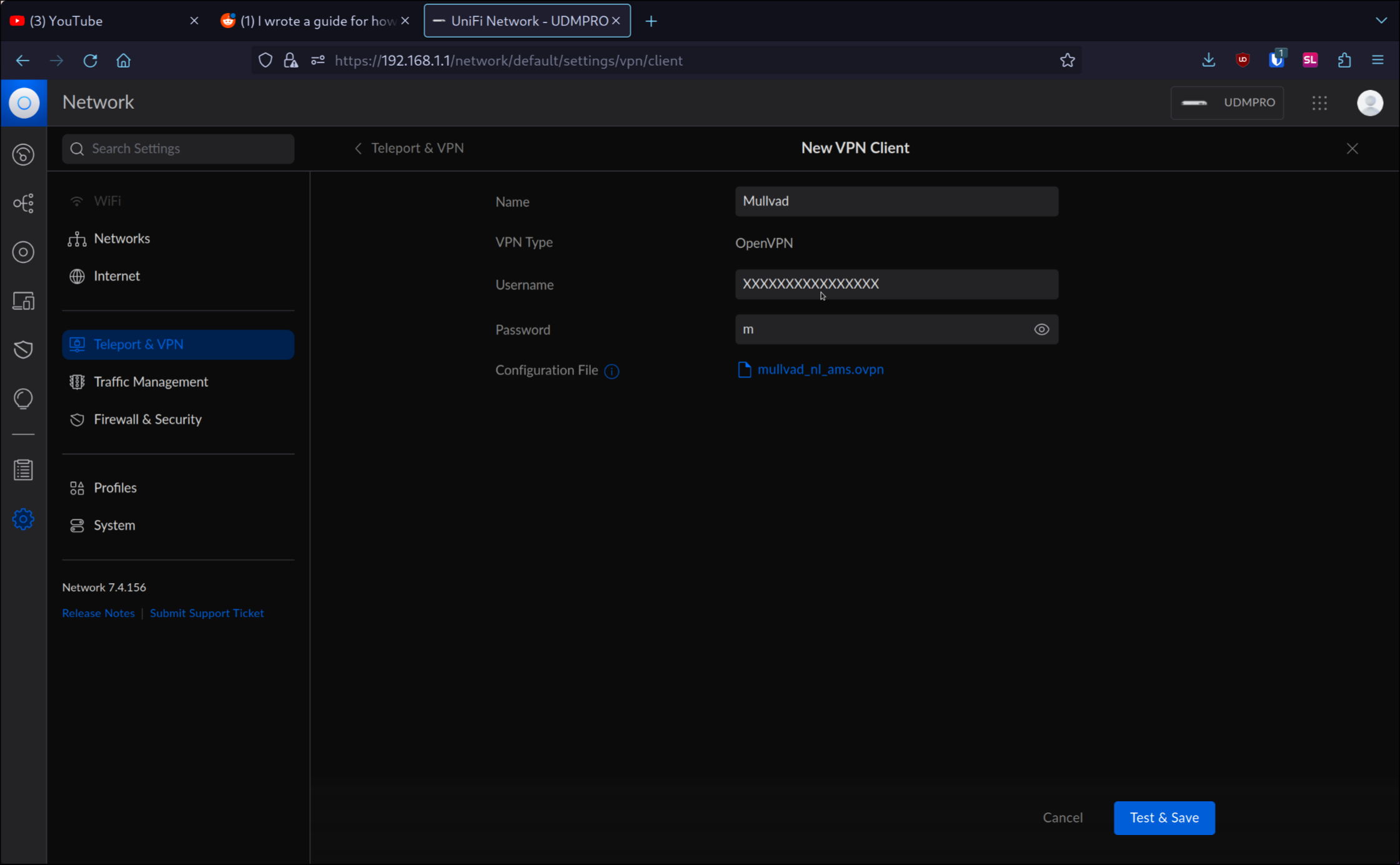Close the New VPN Client panel
Screen dimensions: 1400x865
point(1352,148)
